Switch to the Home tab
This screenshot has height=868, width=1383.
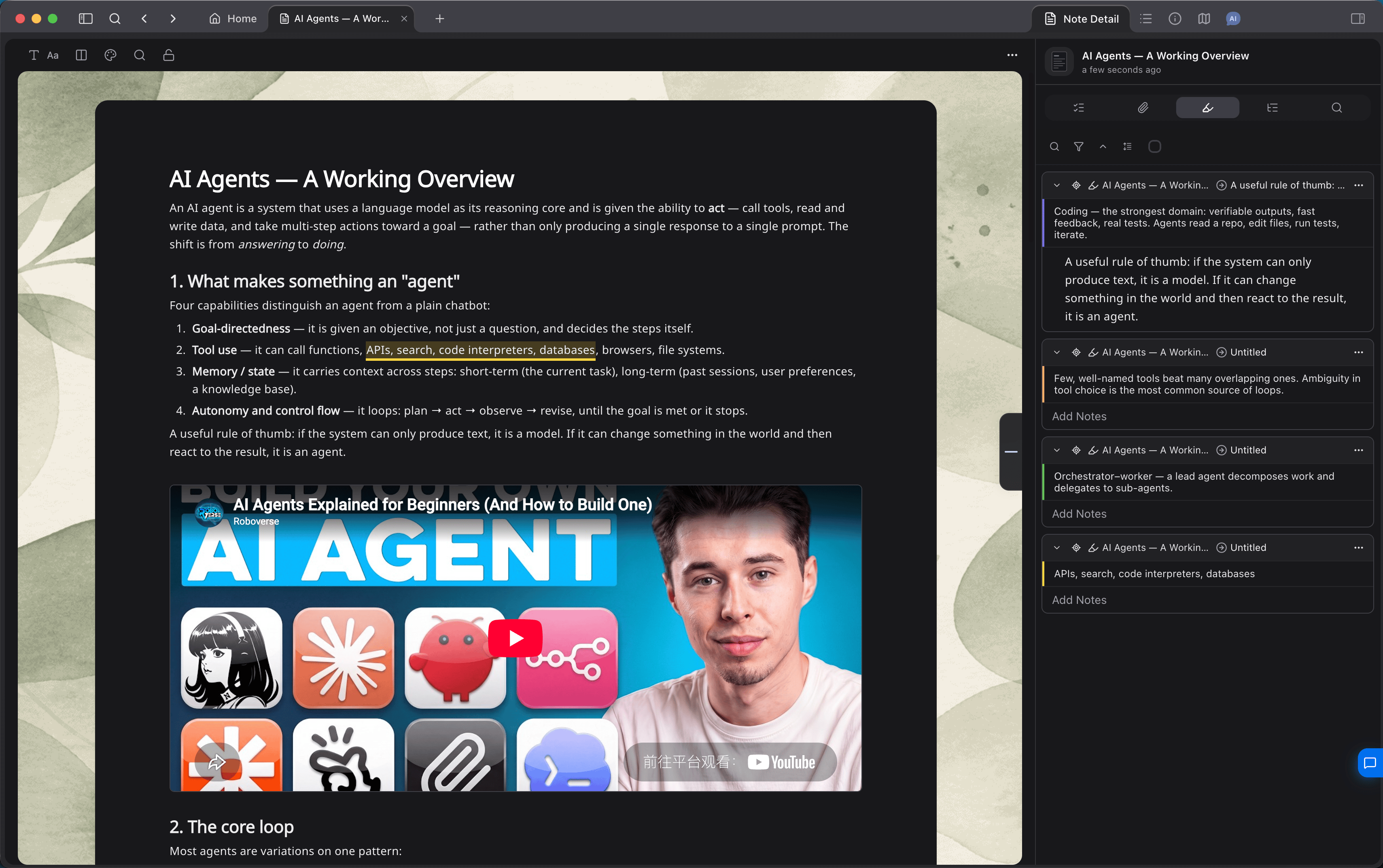click(x=233, y=19)
